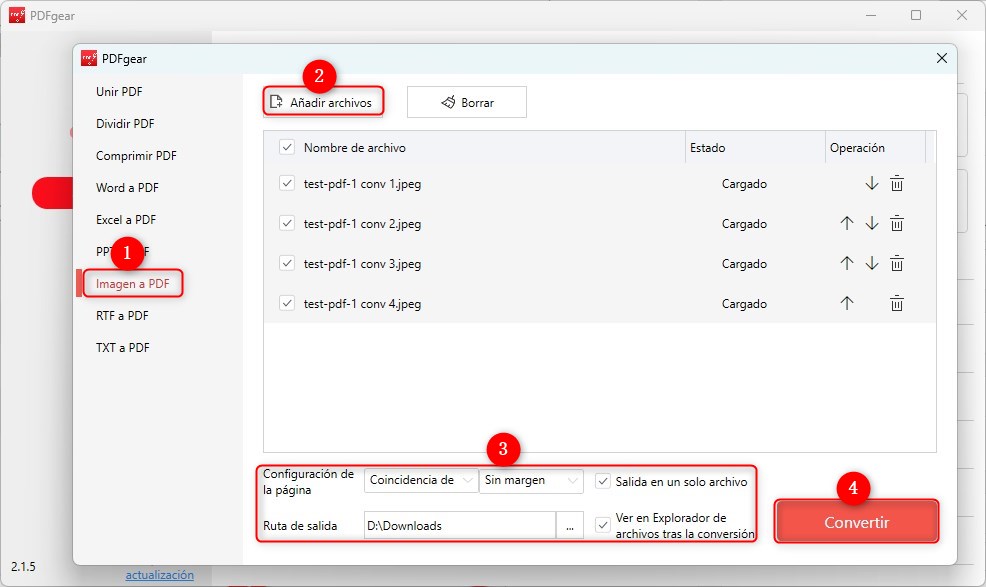Open Unir PDF tool
Screen dimensions: 986x587
[x=119, y=91]
